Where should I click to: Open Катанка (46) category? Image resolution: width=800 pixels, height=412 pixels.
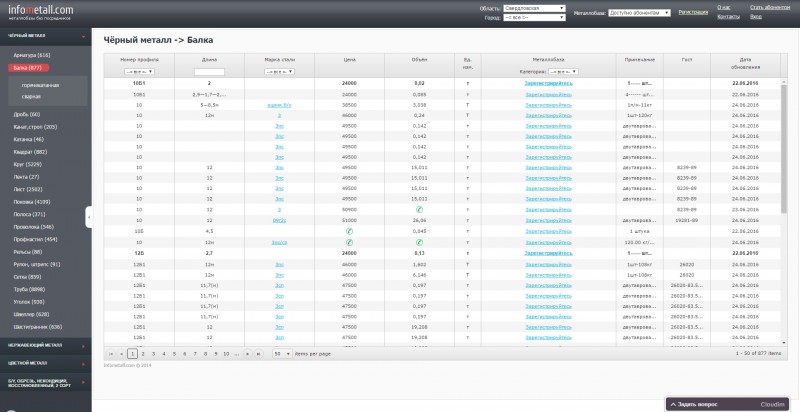[x=29, y=139]
